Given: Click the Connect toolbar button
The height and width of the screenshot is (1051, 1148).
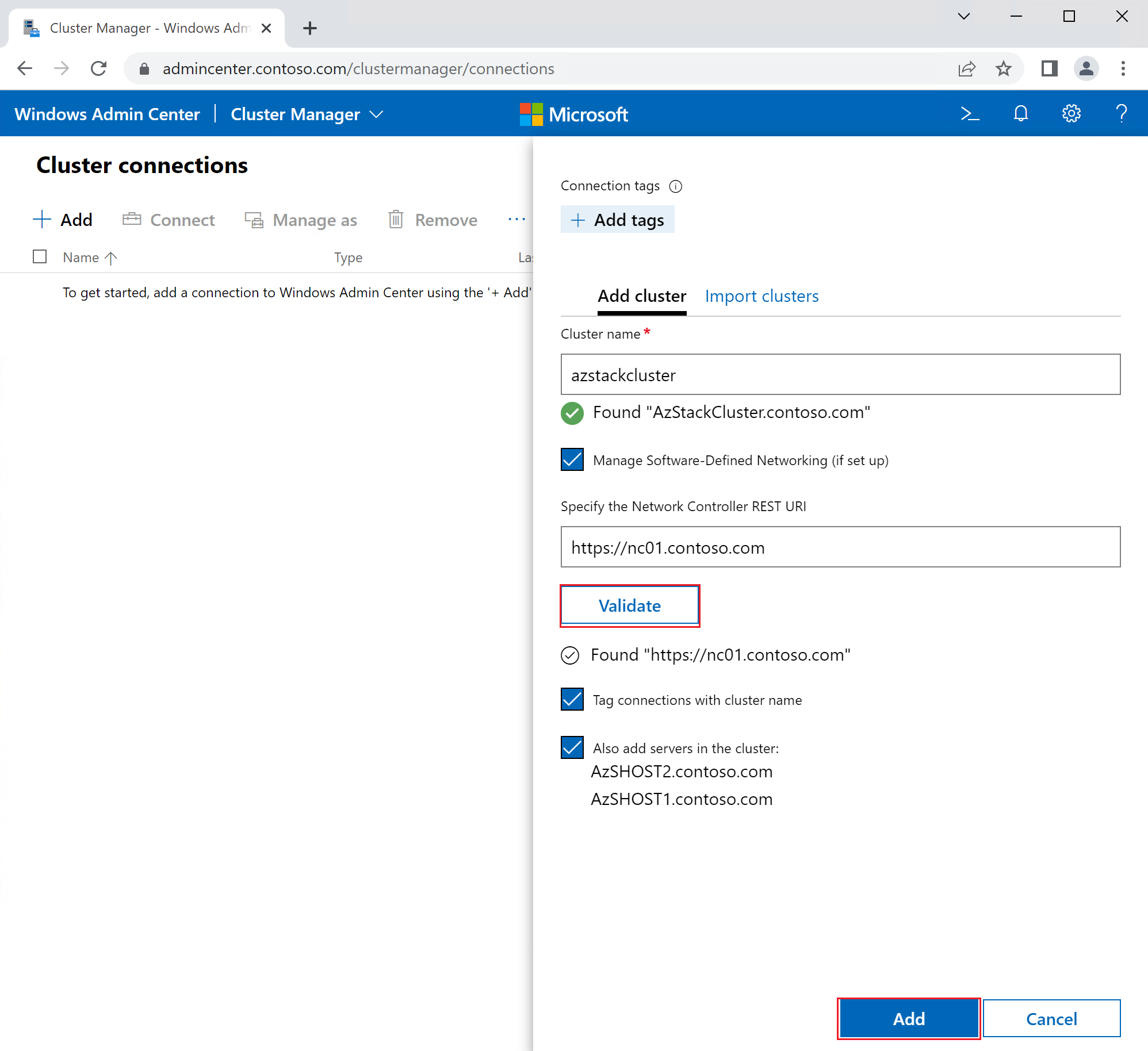Looking at the screenshot, I should pyautogui.click(x=169, y=220).
